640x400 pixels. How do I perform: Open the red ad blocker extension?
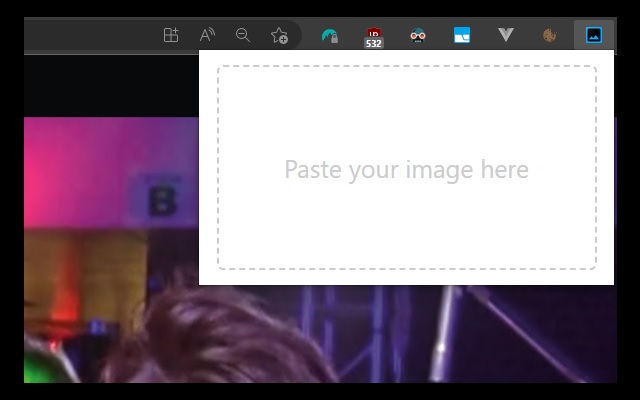coord(374,33)
